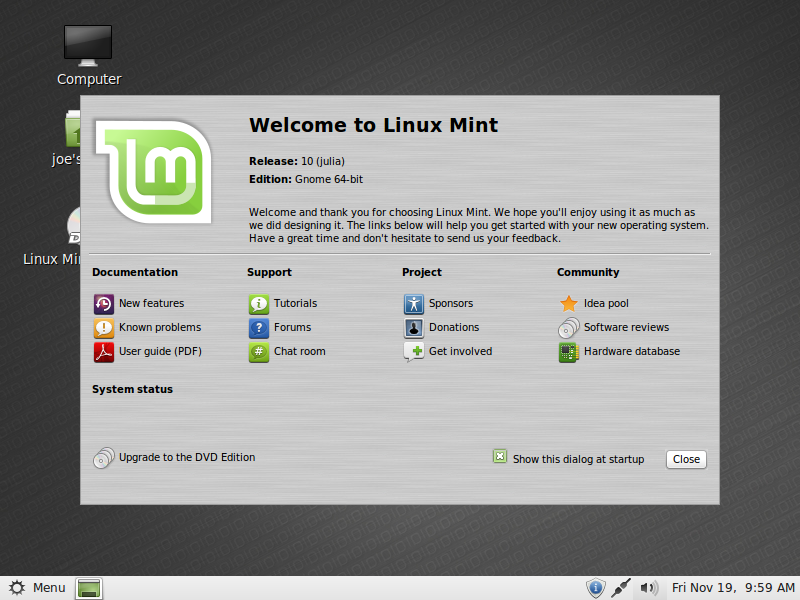Open the Donations link
This screenshot has height=600, width=800.
(x=453, y=328)
